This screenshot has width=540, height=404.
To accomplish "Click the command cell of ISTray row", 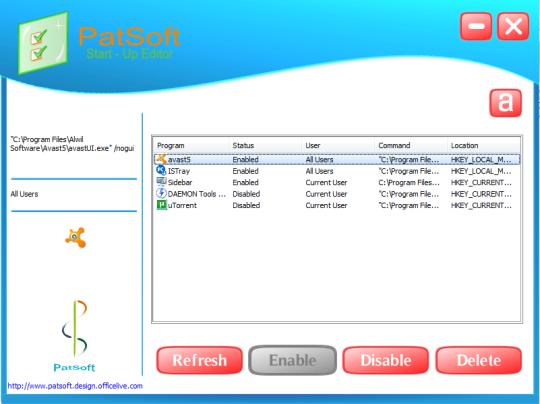I will point(409,171).
